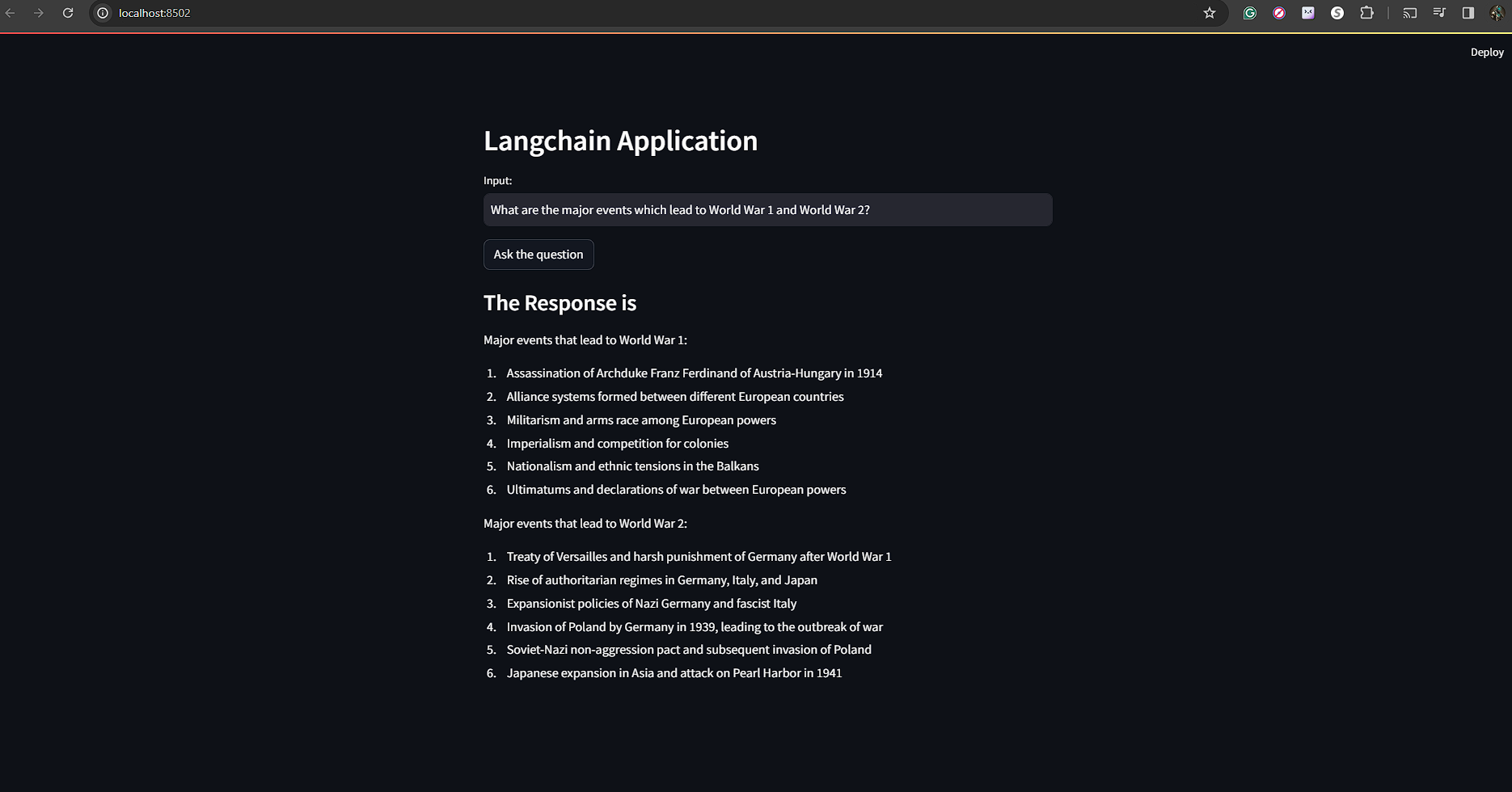The height and width of the screenshot is (792, 1512).
Task: Click the Deploy button
Action: 1487,52
